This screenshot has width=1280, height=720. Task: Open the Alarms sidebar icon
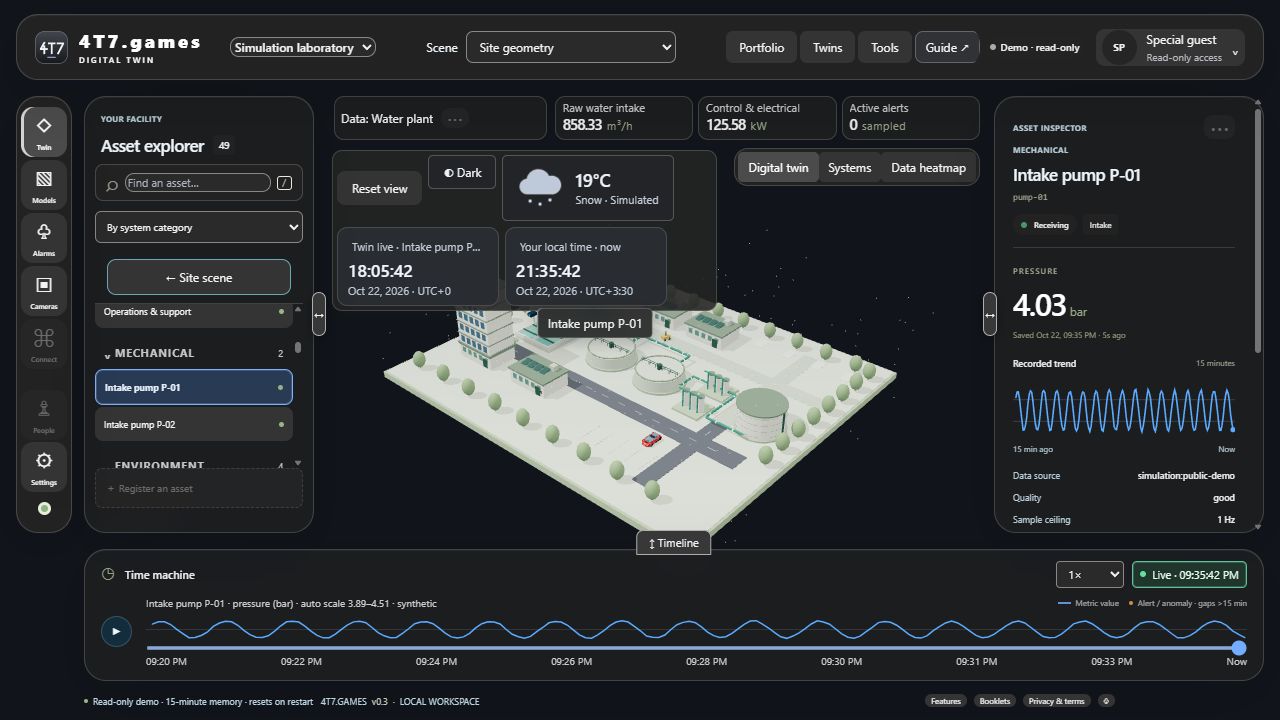[44, 238]
